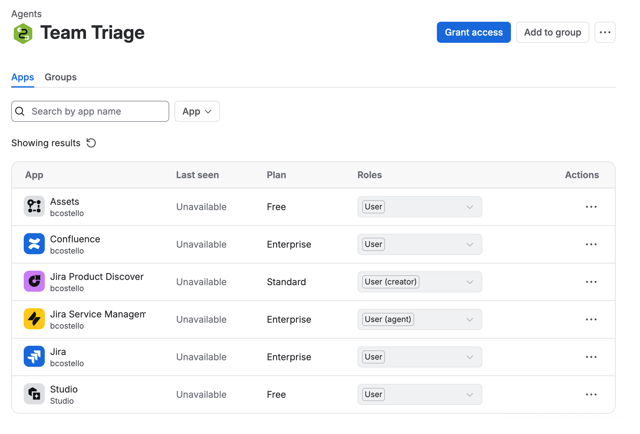This screenshot has width=640, height=434.
Task: Click the Plan column header
Action: 276,175
